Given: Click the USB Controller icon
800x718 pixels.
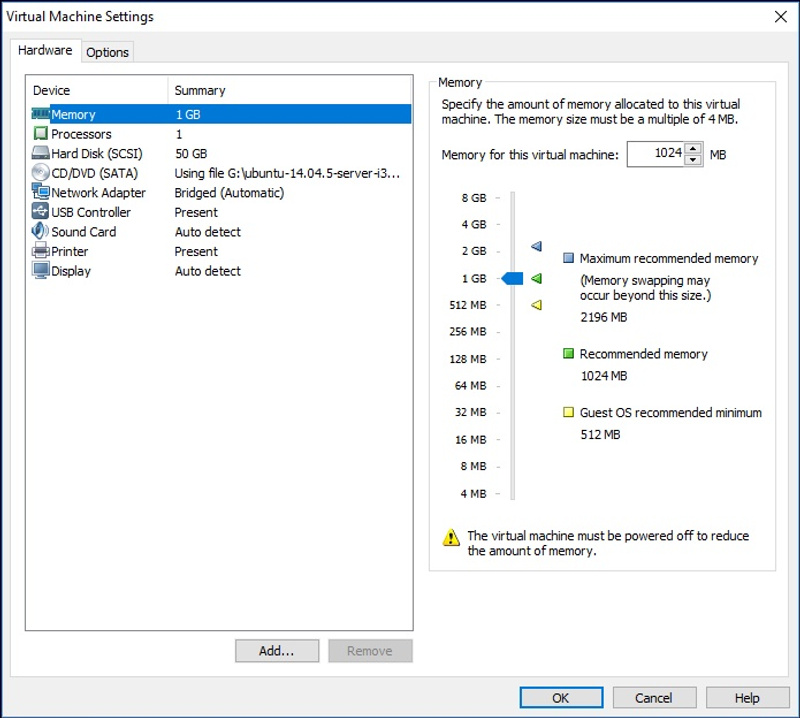Looking at the screenshot, I should coord(41,212).
